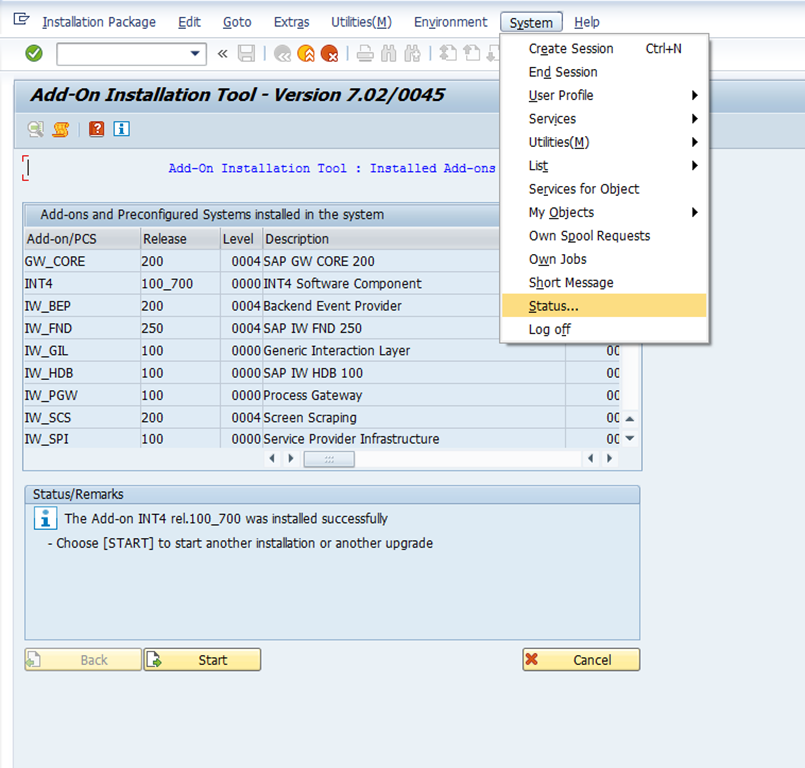Click the Print icon in toolbar
The width and height of the screenshot is (805, 768).
(x=366, y=53)
